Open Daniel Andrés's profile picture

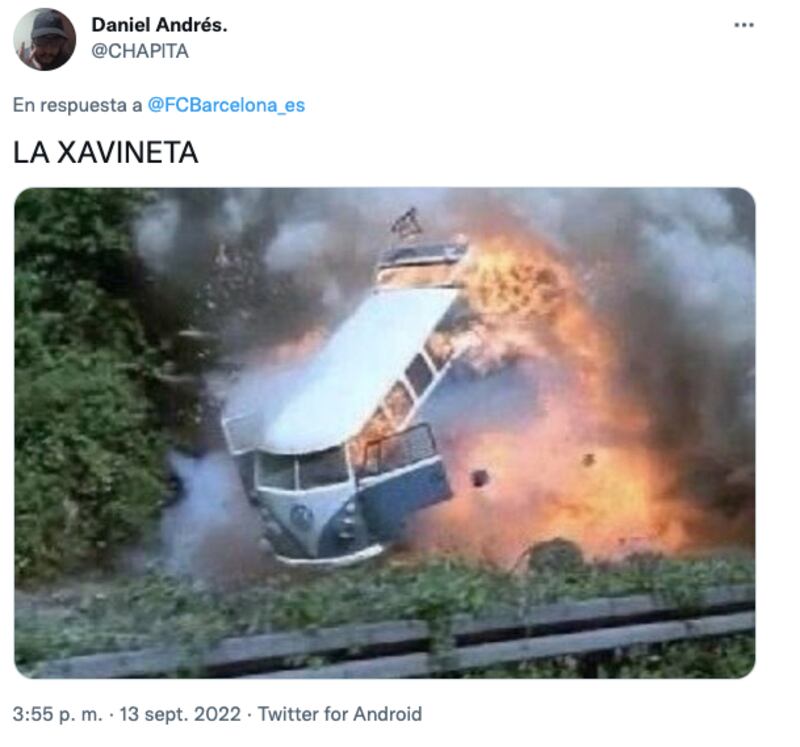pos(44,39)
